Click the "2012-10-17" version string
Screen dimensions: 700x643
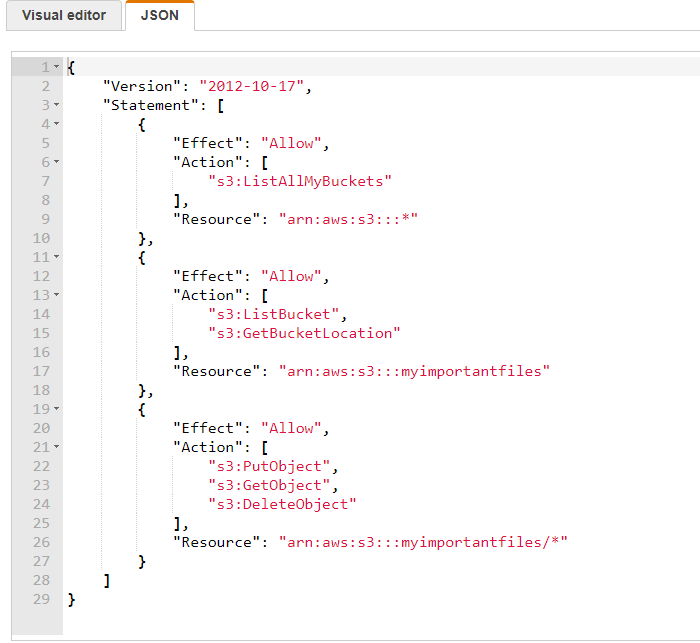pos(255,86)
